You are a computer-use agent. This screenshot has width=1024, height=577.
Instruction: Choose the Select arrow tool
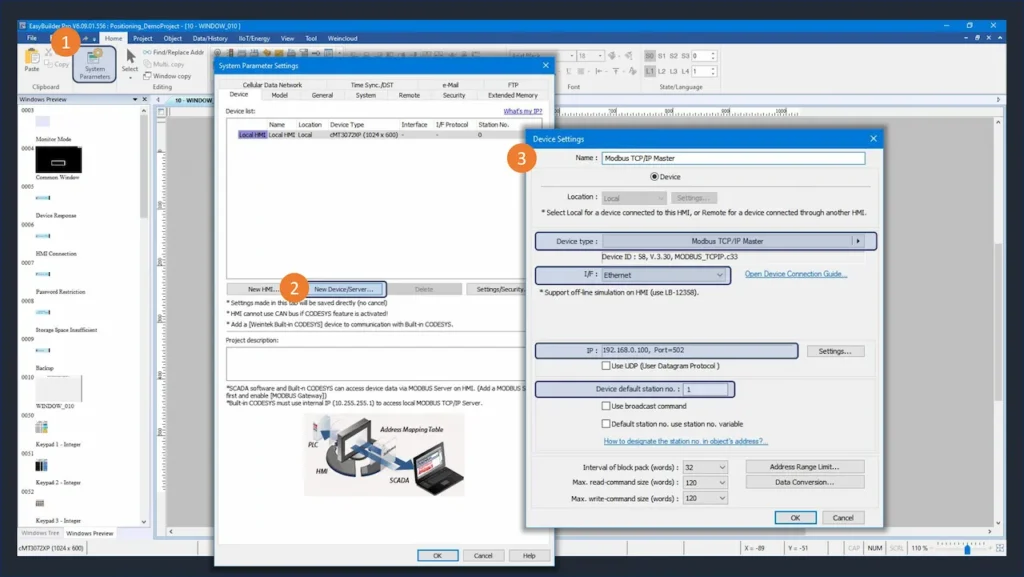[130, 61]
